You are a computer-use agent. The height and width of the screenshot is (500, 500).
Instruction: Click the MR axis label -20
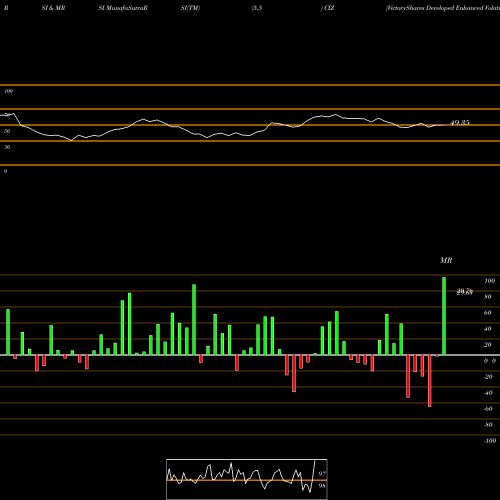[488, 377]
